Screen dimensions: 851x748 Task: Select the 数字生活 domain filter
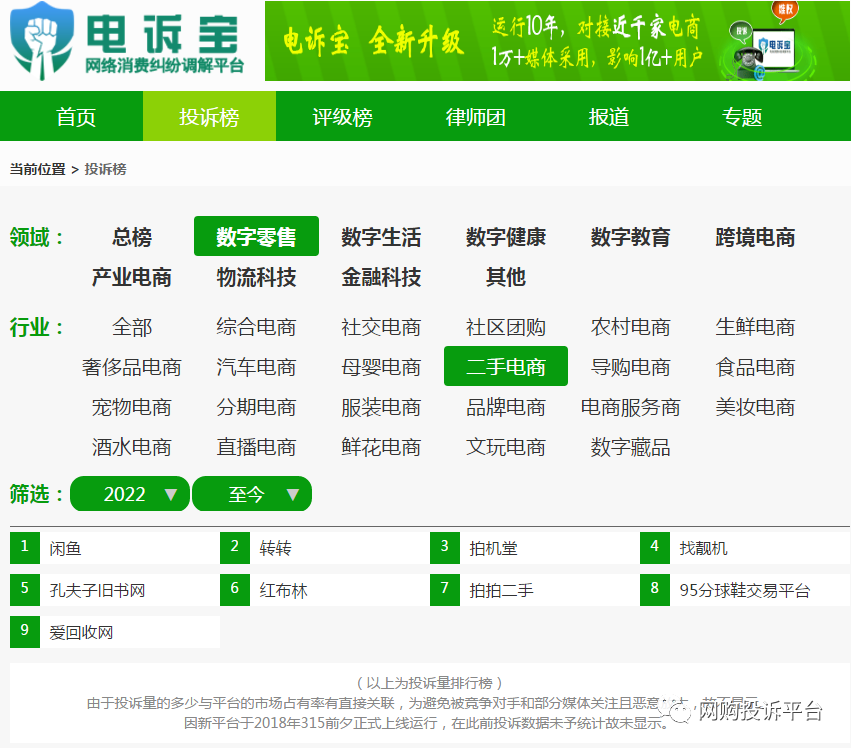coord(381,237)
